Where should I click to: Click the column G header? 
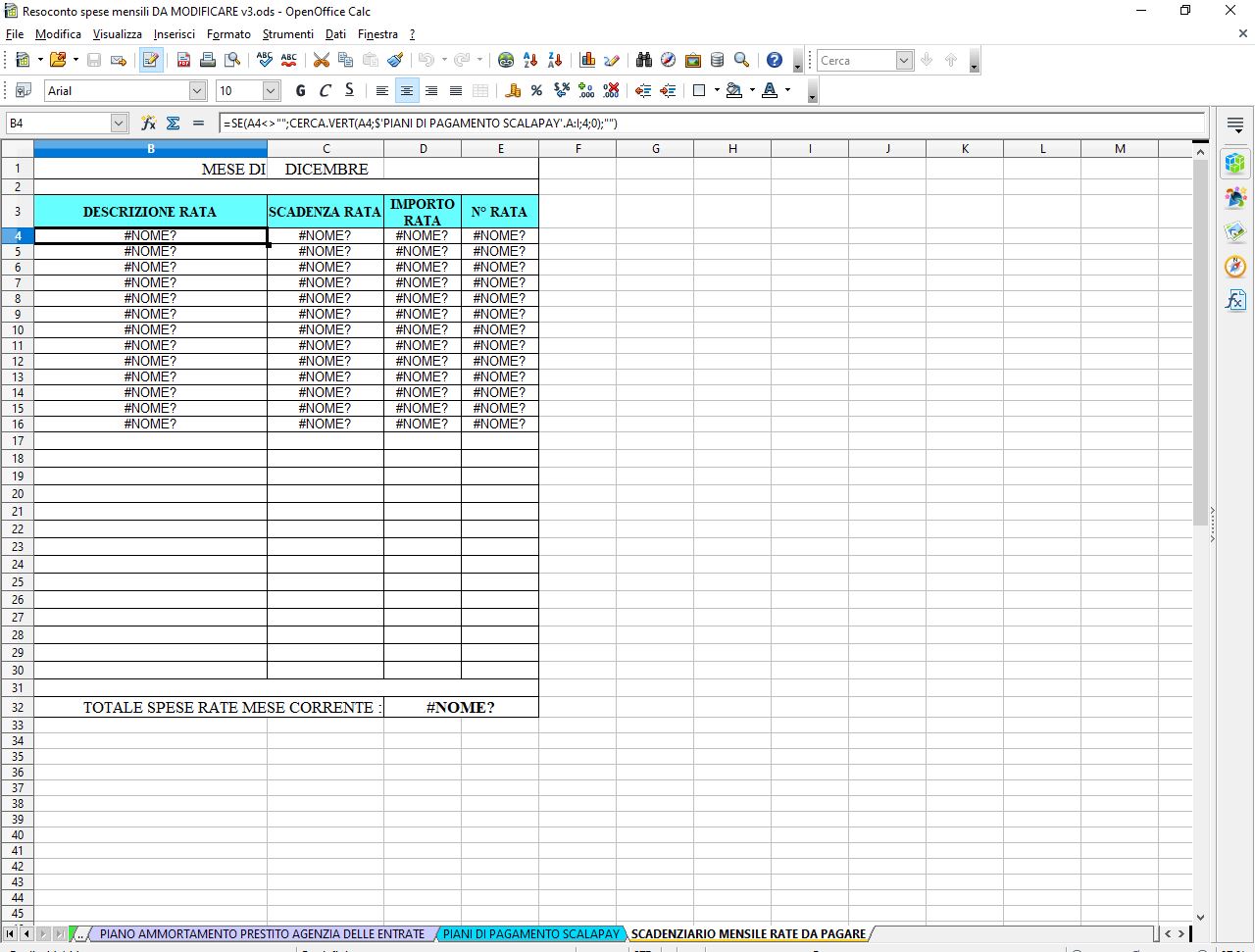click(655, 149)
